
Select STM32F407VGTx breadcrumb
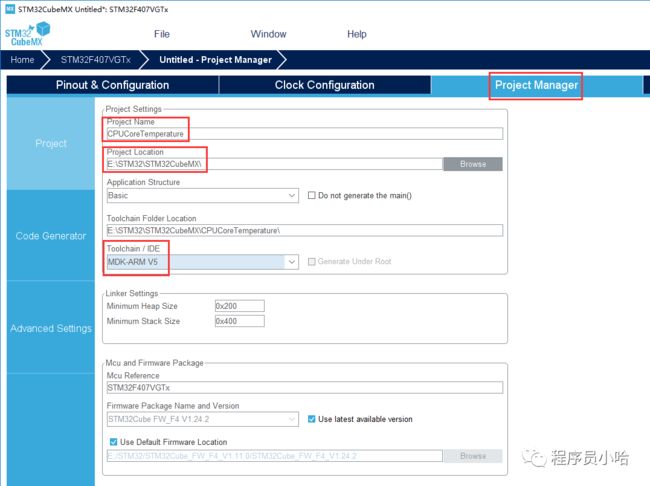click(x=95, y=60)
